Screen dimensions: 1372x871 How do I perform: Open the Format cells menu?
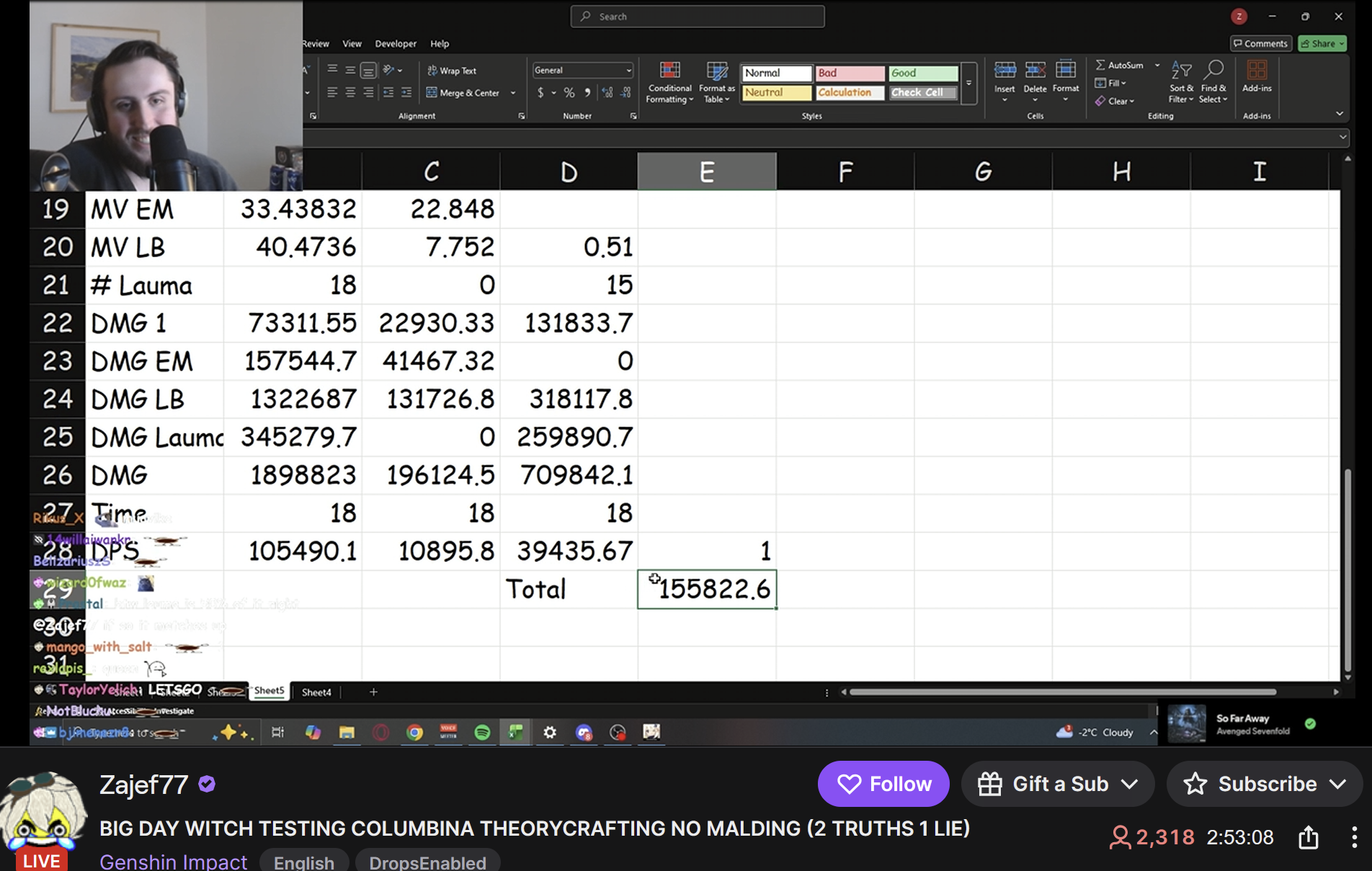[1066, 81]
